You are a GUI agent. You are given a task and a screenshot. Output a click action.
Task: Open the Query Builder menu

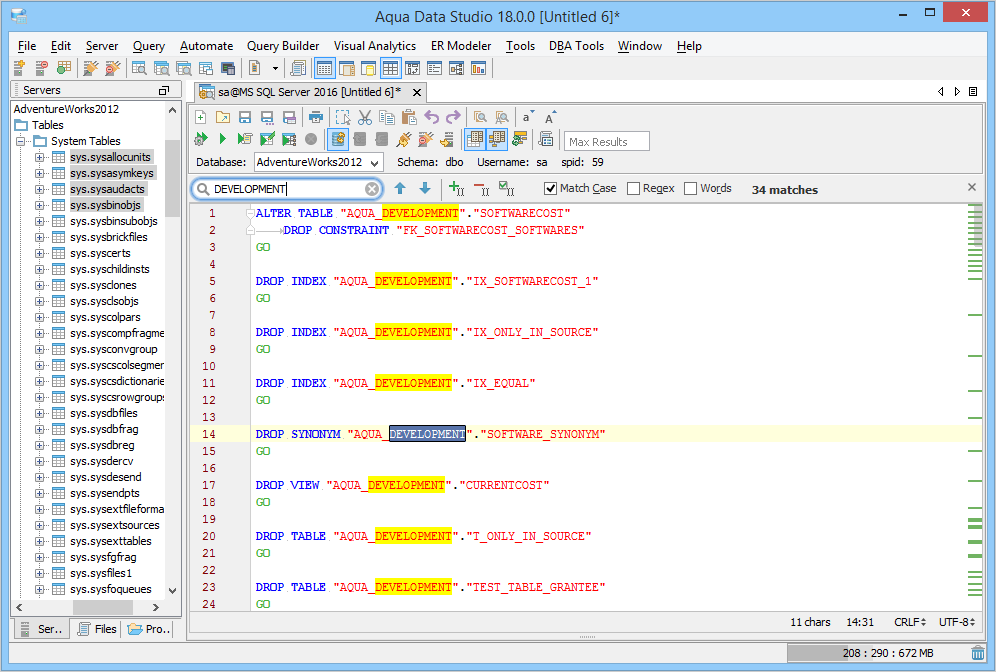click(x=283, y=46)
